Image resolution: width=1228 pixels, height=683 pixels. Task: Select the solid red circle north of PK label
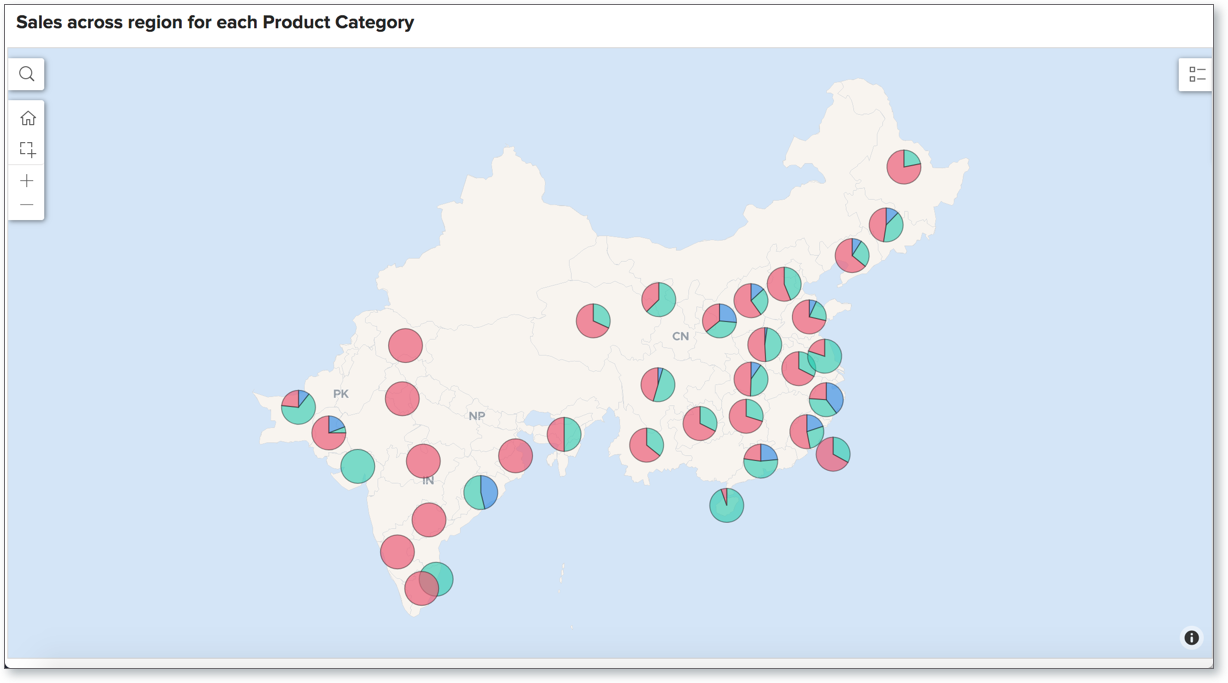click(405, 345)
